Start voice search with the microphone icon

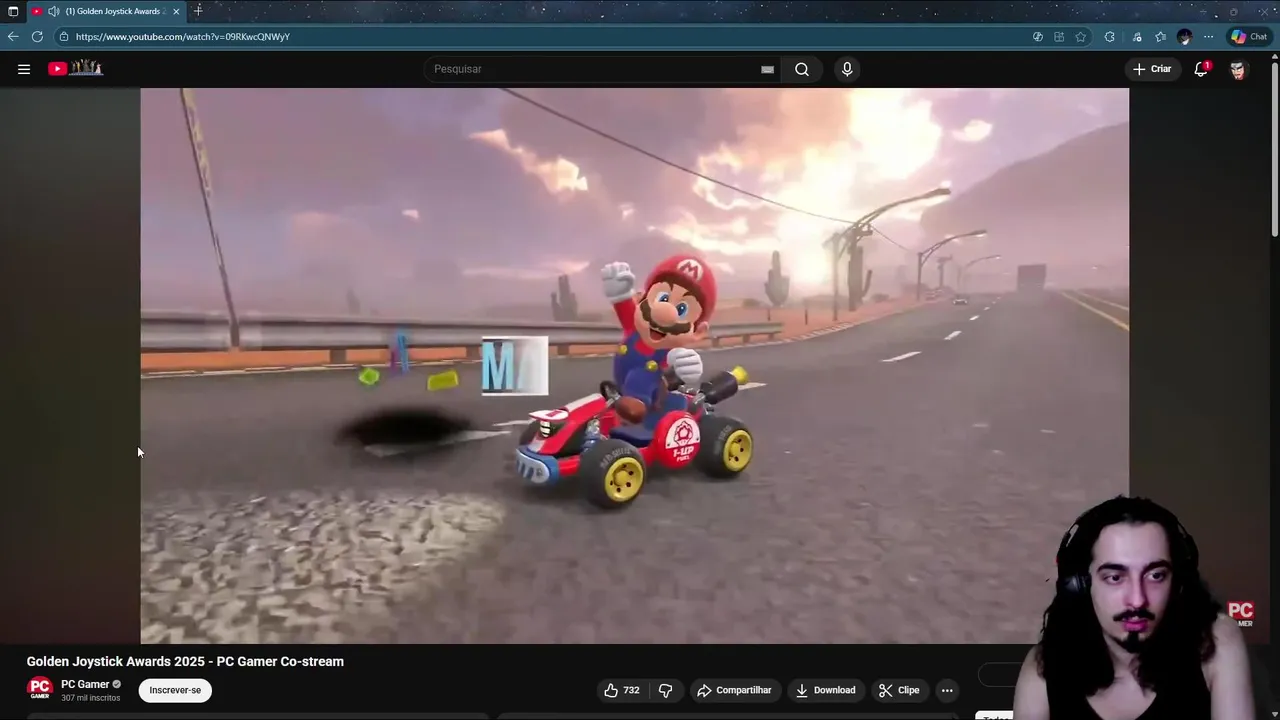(x=847, y=69)
